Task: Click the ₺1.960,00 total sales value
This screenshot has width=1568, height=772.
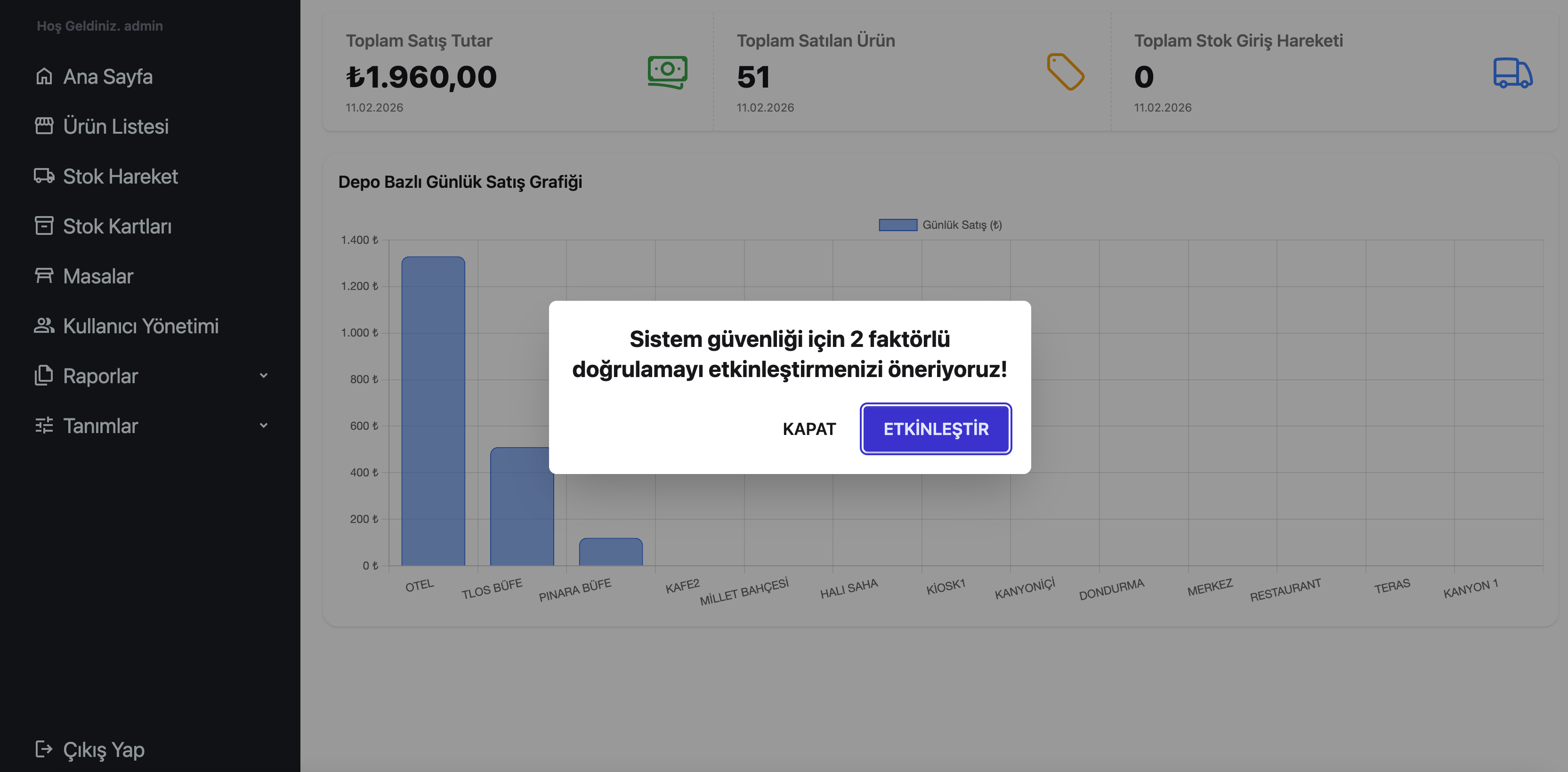Action: point(421,77)
